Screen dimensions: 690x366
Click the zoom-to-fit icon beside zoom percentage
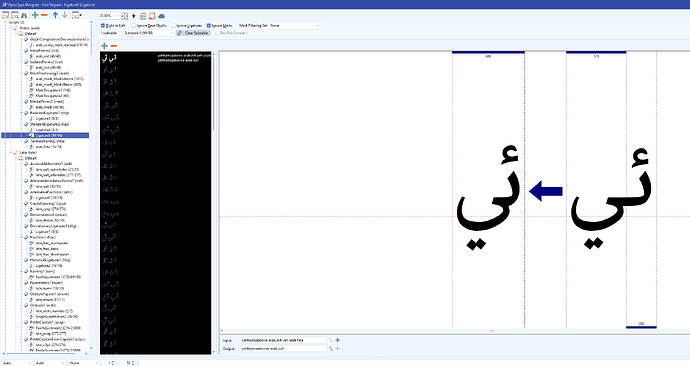point(125,16)
